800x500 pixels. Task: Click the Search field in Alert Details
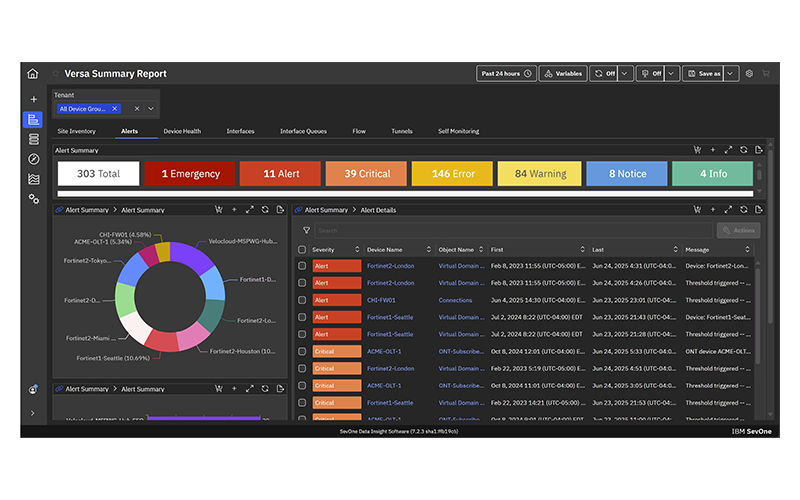tap(513, 231)
